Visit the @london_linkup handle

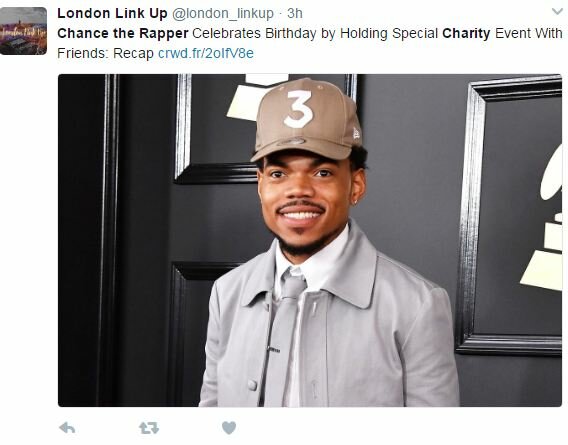(x=223, y=13)
